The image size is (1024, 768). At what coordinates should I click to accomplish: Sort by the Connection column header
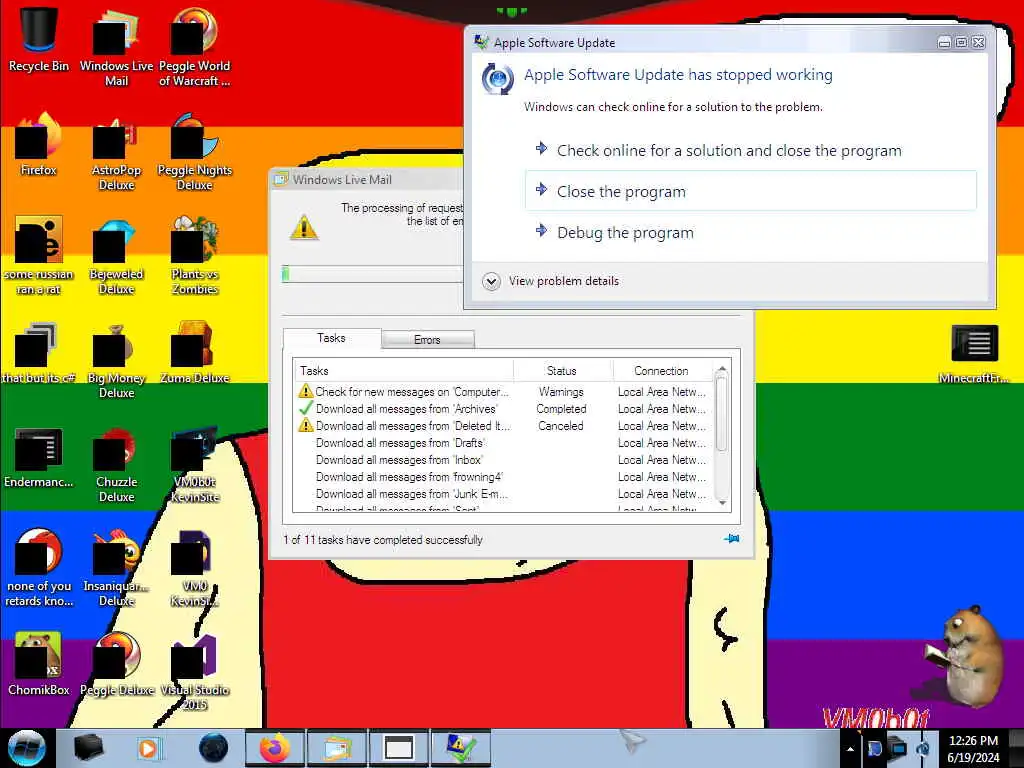(x=662, y=370)
